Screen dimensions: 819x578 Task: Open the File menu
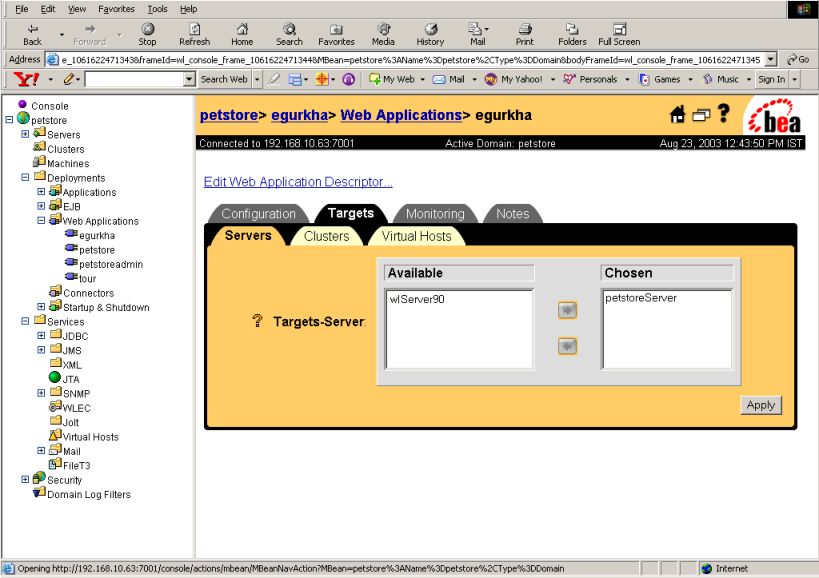tap(22, 9)
